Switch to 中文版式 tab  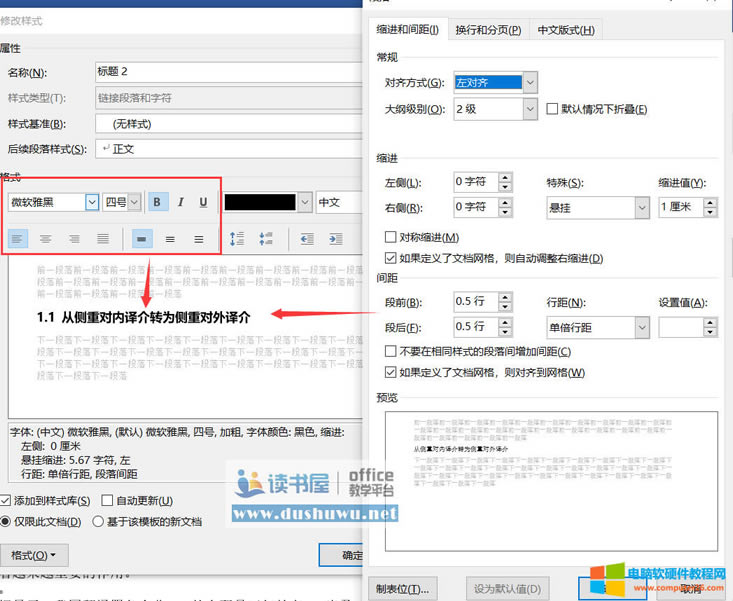click(x=565, y=30)
